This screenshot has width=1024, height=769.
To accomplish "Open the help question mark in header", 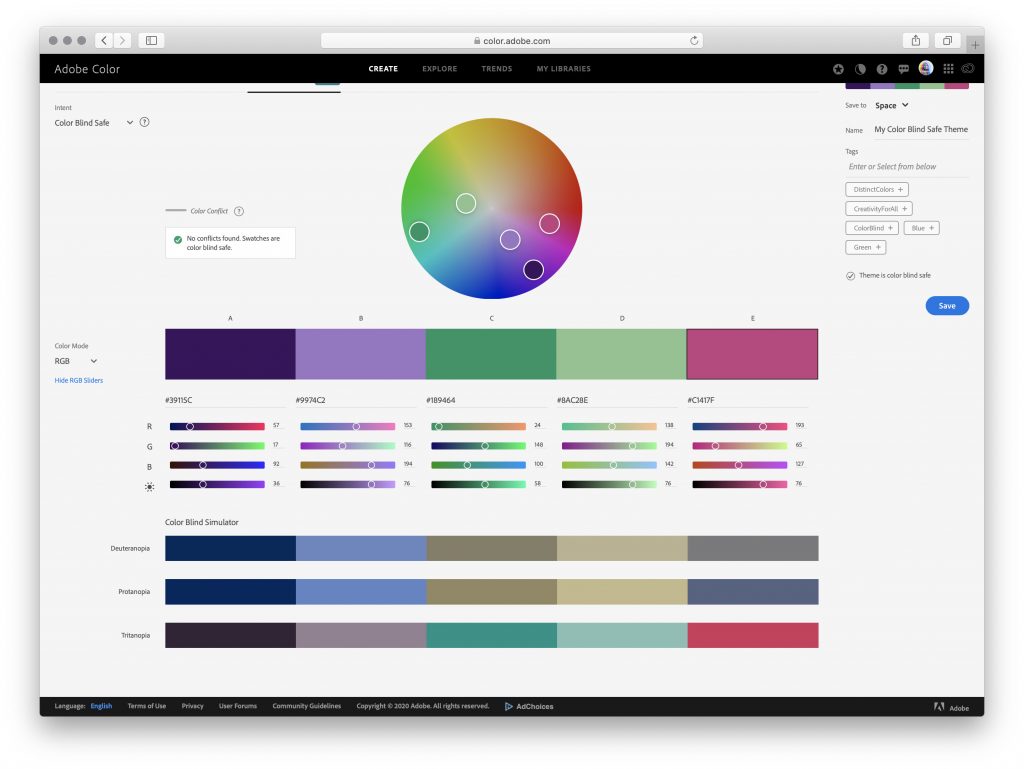I will (x=882, y=69).
